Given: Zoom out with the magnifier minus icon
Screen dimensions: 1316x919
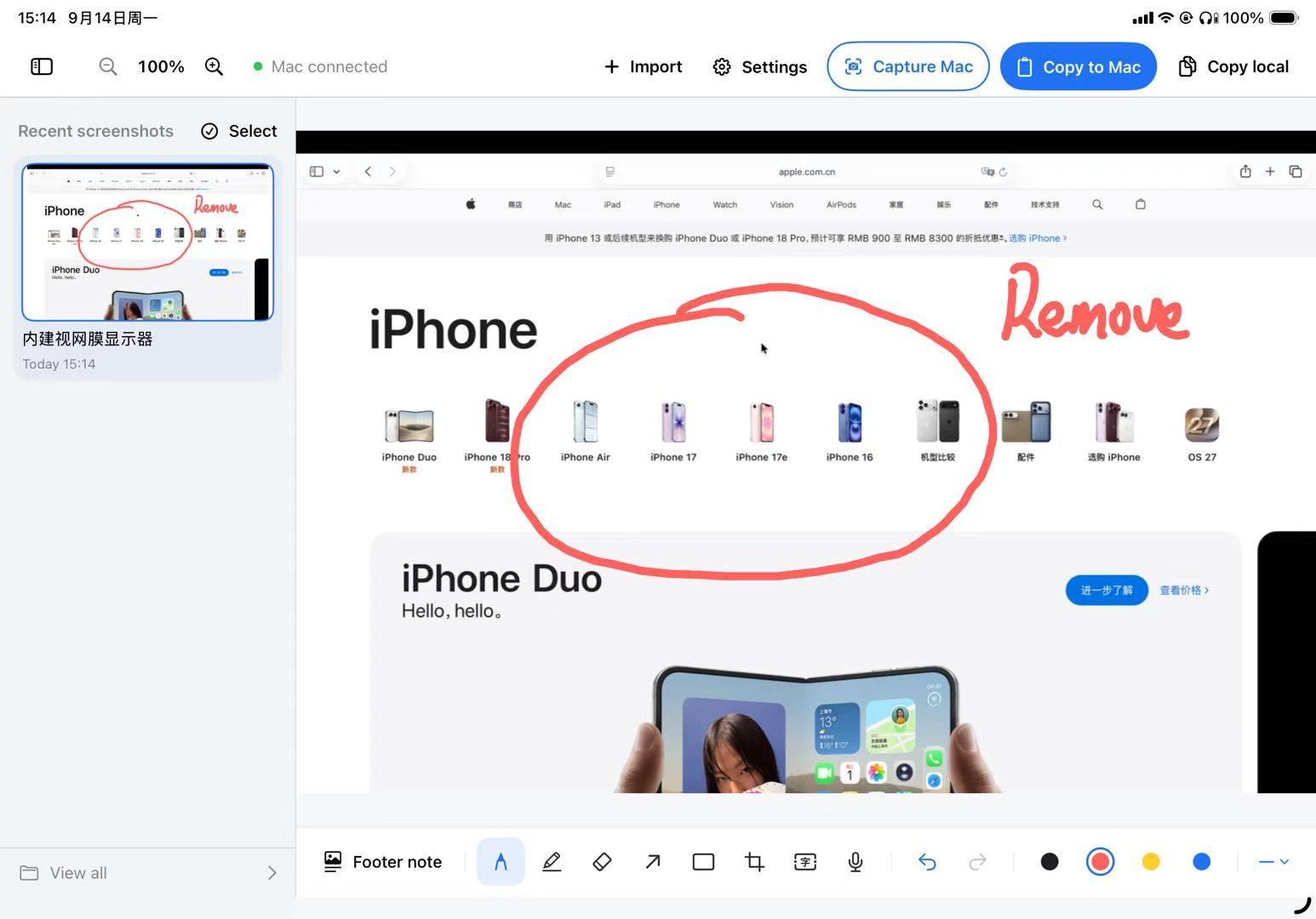Looking at the screenshot, I should pyautogui.click(x=107, y=66).
